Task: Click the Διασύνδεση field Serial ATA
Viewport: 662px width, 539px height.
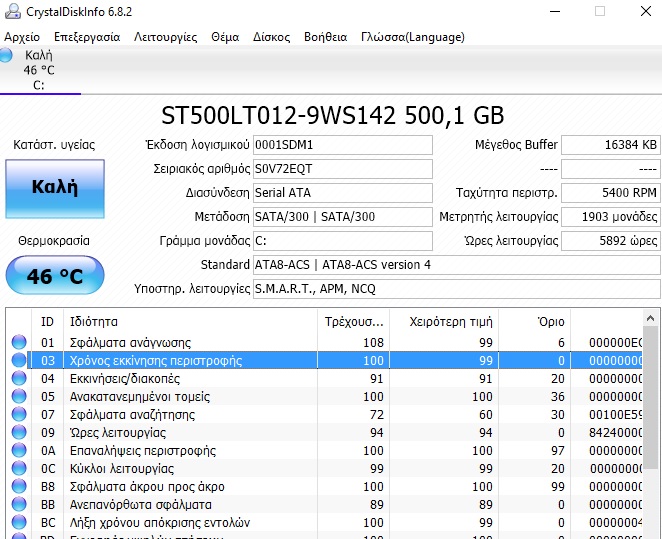Action: 343,193
